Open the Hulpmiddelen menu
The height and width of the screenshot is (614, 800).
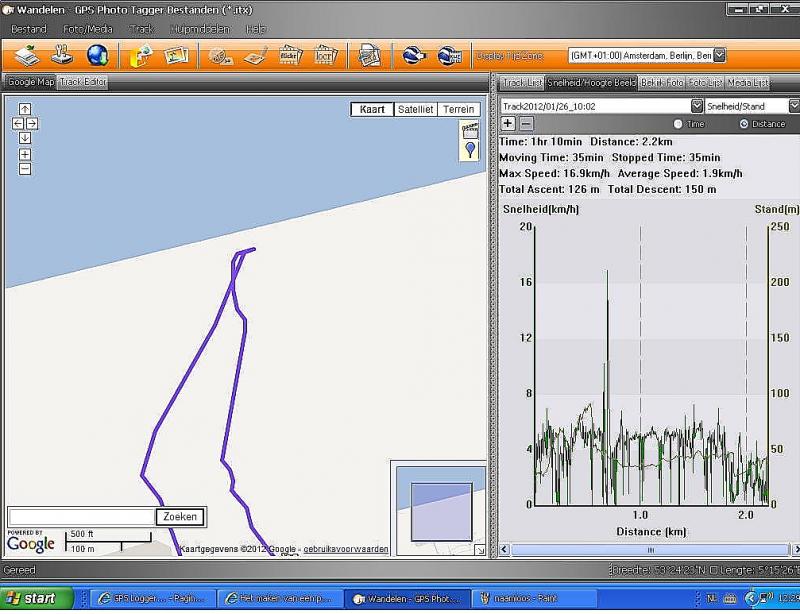pyautogui.click(x=199, y=29)
